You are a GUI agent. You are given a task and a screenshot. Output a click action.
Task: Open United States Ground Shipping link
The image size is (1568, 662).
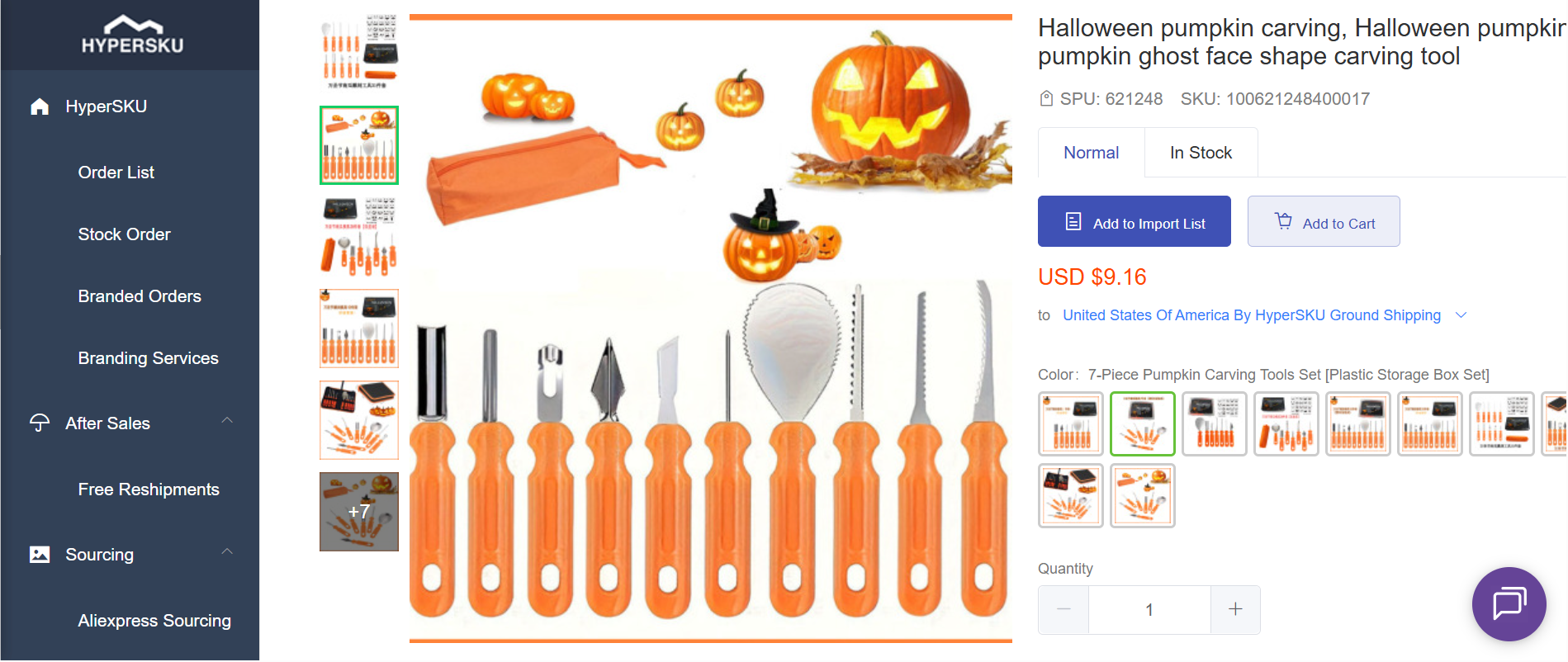(x=1251, y=315)
